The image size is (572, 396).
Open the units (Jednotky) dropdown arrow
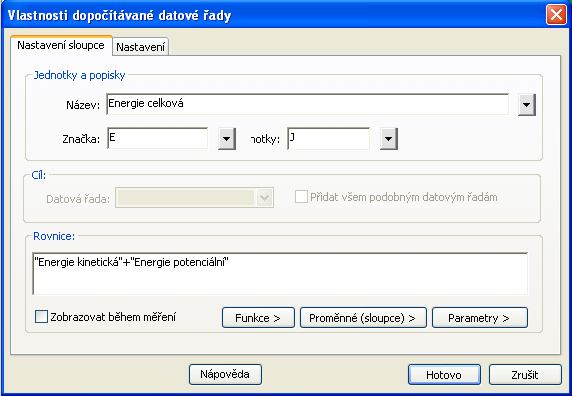tap(389, 139)
